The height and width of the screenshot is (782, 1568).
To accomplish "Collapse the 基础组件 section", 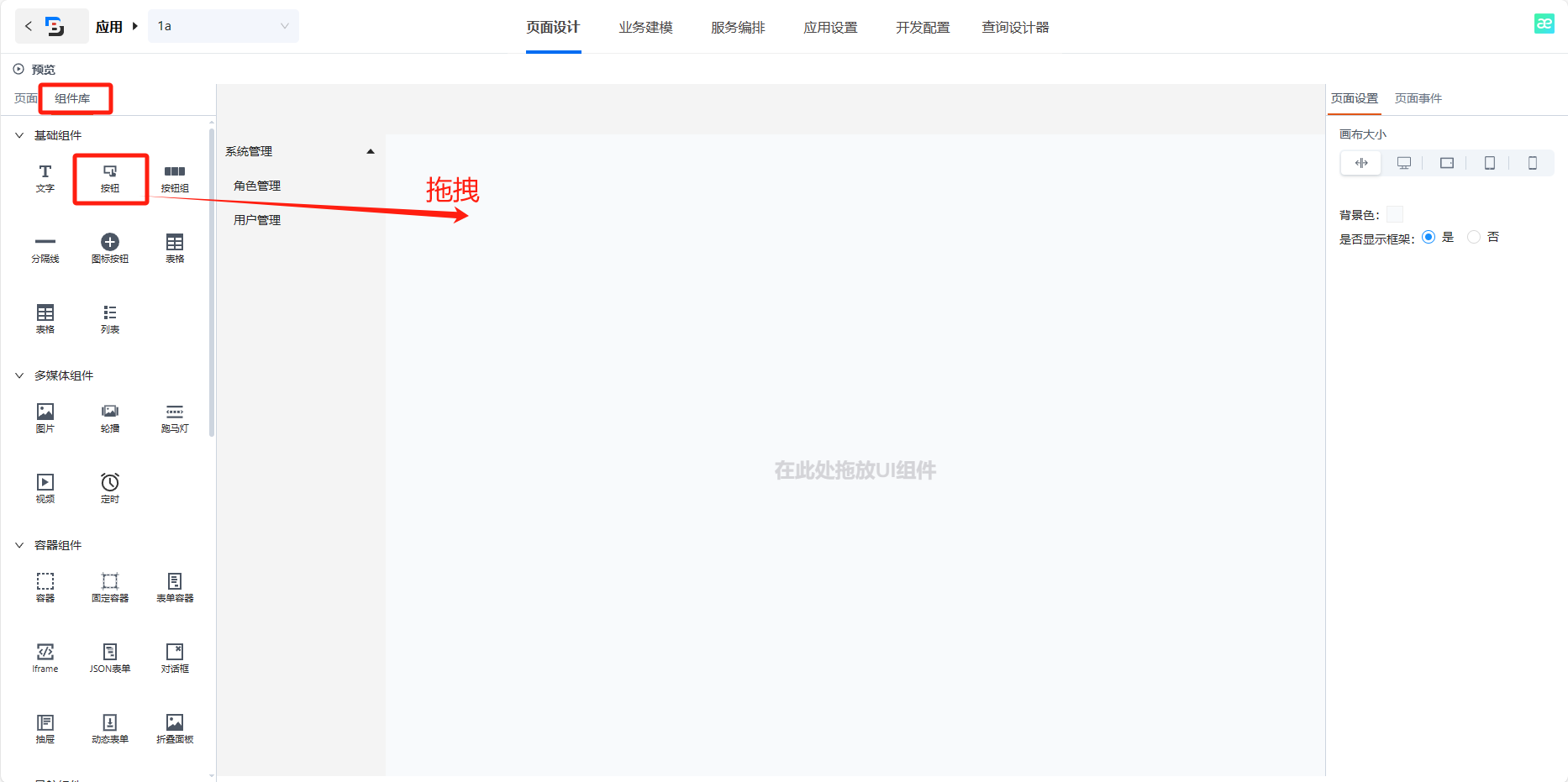I will point(19,135).
